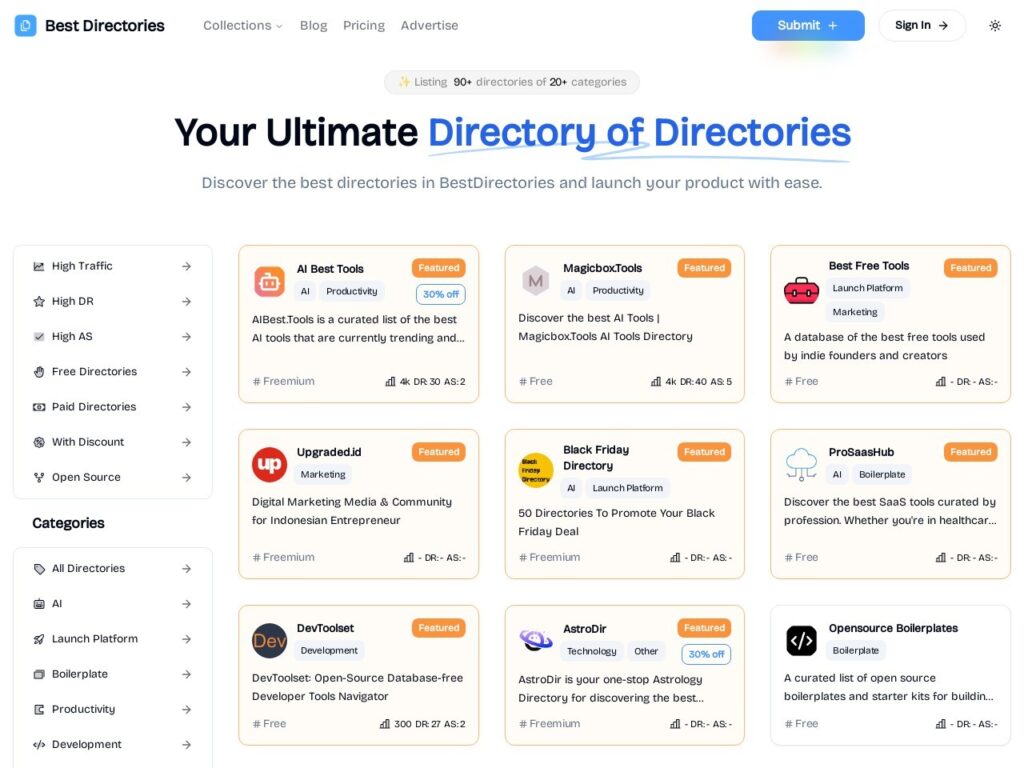This screenshot has height=768, width=1024.
Task: Click the Submit button
Action: pyautogui.click(x=808, y=25)
